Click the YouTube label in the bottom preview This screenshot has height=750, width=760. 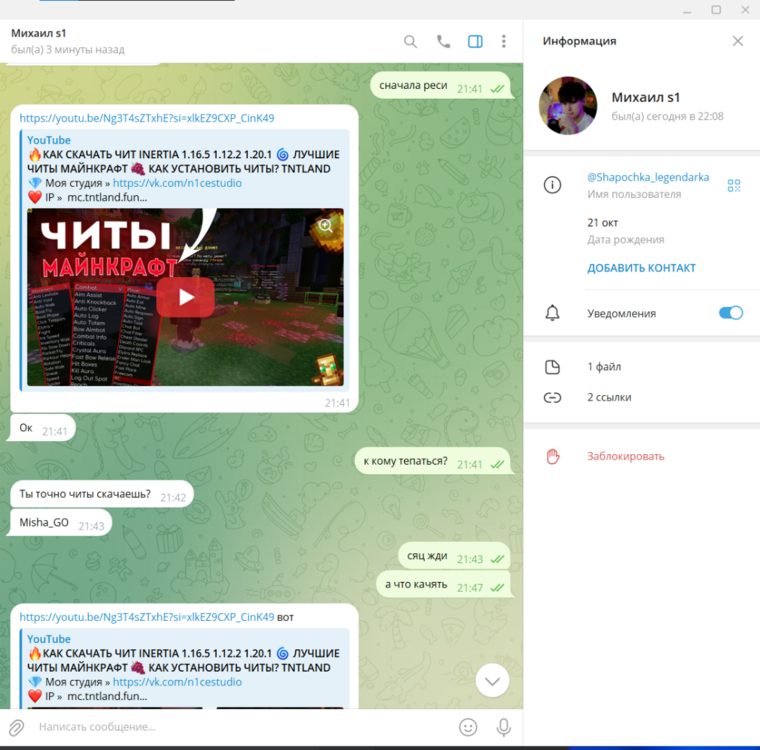coord(49,639)
